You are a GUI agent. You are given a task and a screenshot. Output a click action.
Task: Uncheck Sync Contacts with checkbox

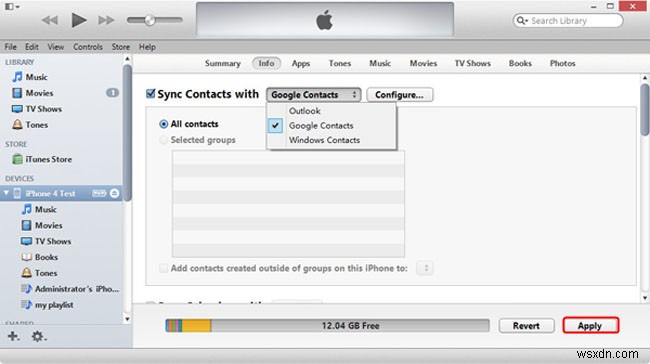150,94
